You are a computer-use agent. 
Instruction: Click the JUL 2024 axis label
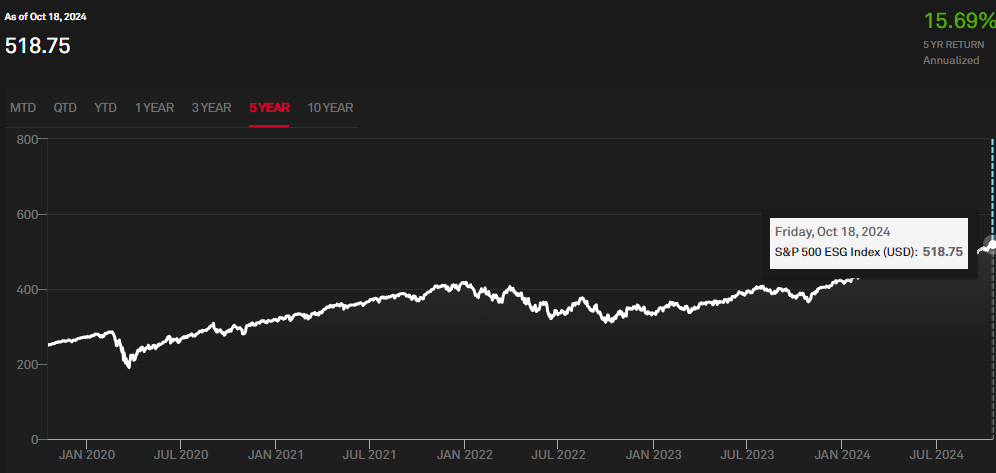[x=936, y=455]
